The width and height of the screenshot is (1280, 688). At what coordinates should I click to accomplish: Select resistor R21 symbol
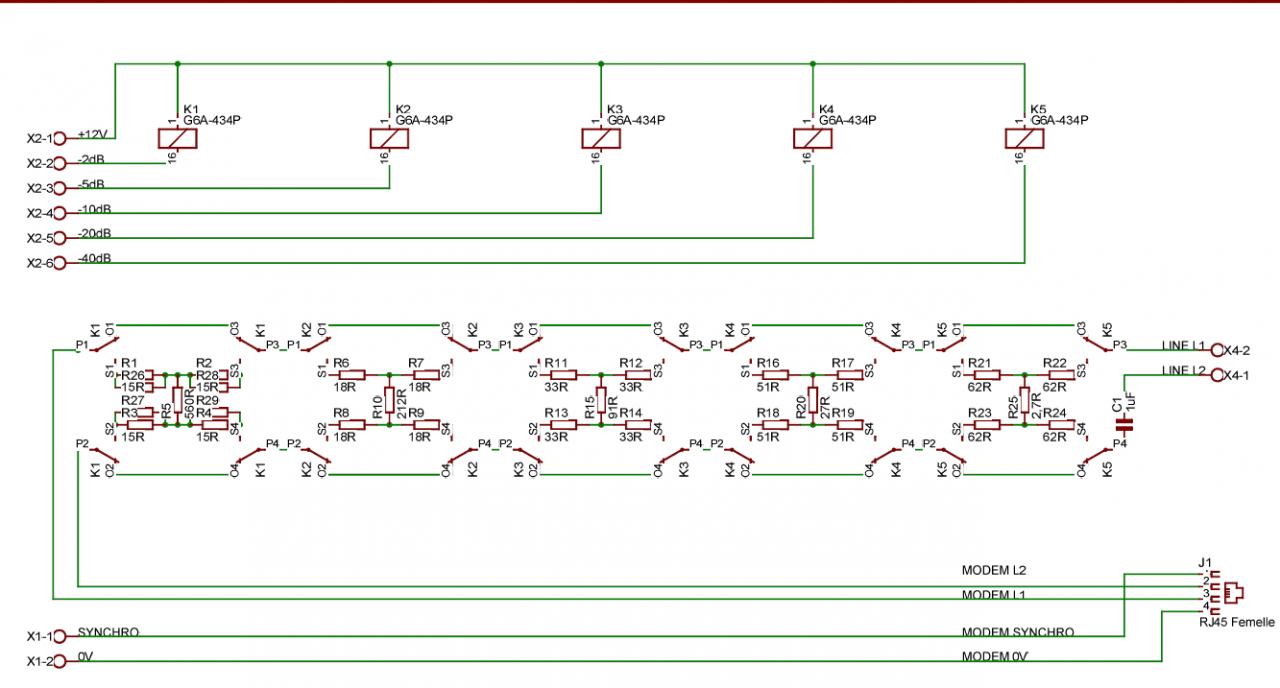pos(988,375)
